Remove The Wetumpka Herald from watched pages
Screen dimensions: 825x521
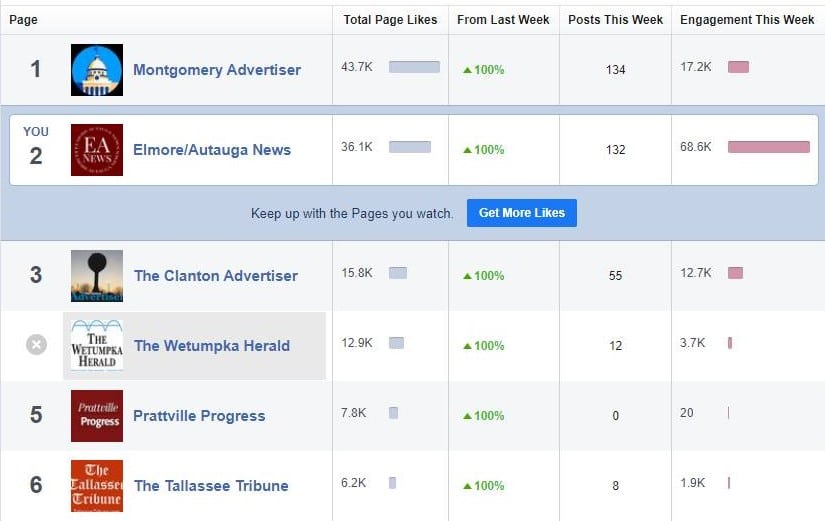36,345
